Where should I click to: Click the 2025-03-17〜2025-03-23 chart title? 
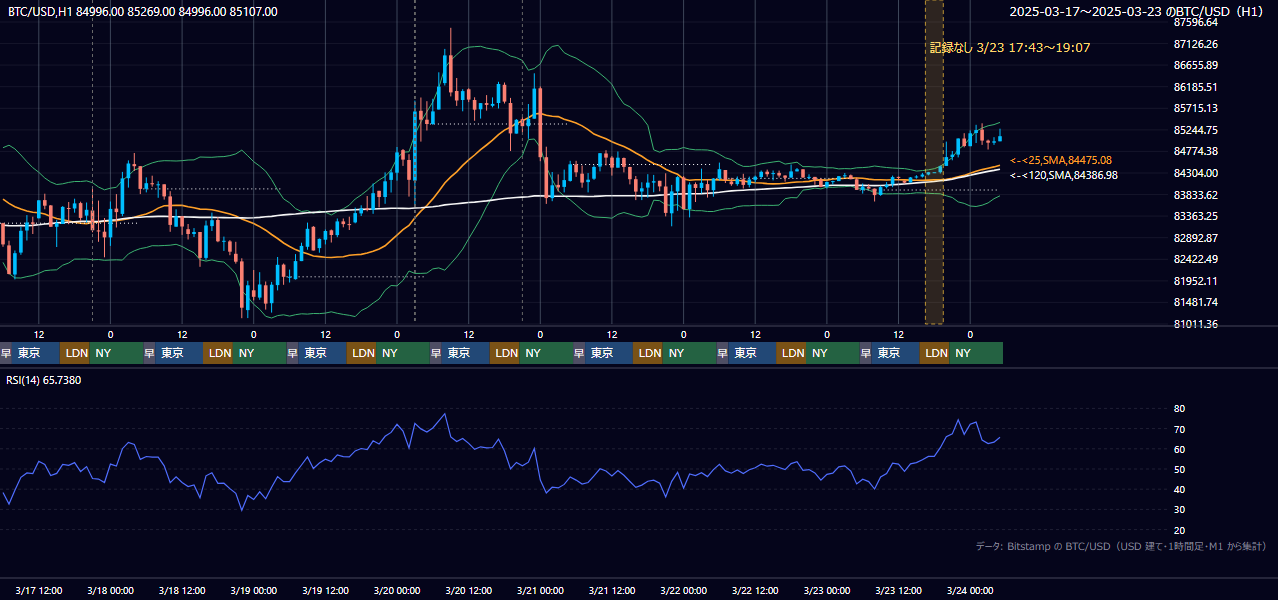coord(1137,12)
